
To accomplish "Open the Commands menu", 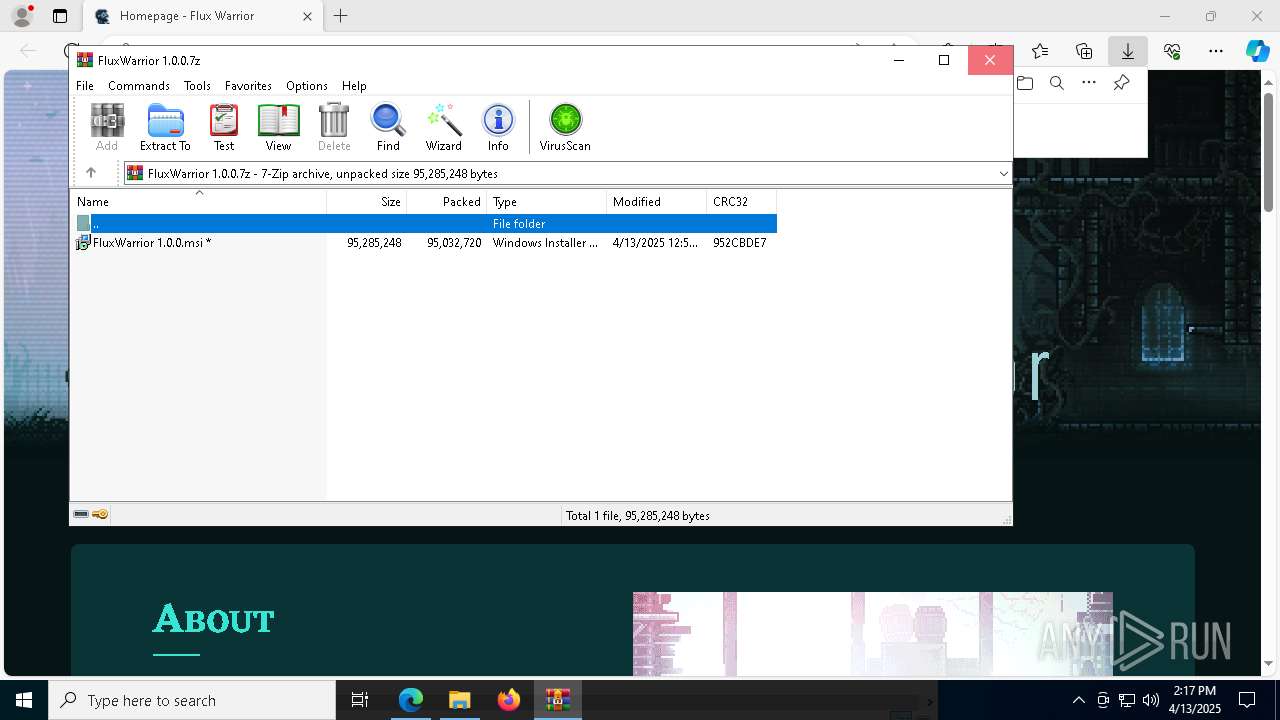I will click(139, 86).
